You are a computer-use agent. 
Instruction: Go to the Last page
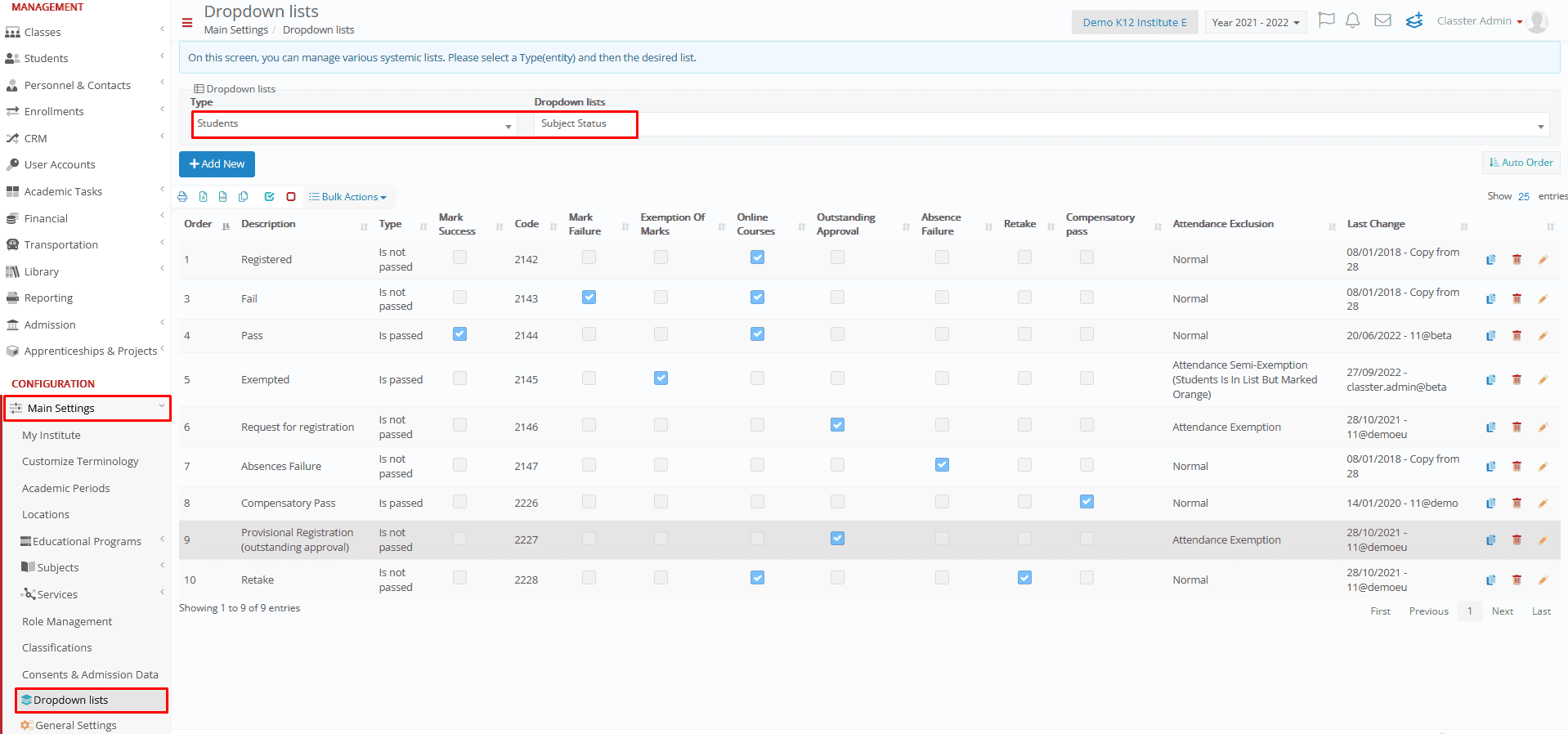1541,611
